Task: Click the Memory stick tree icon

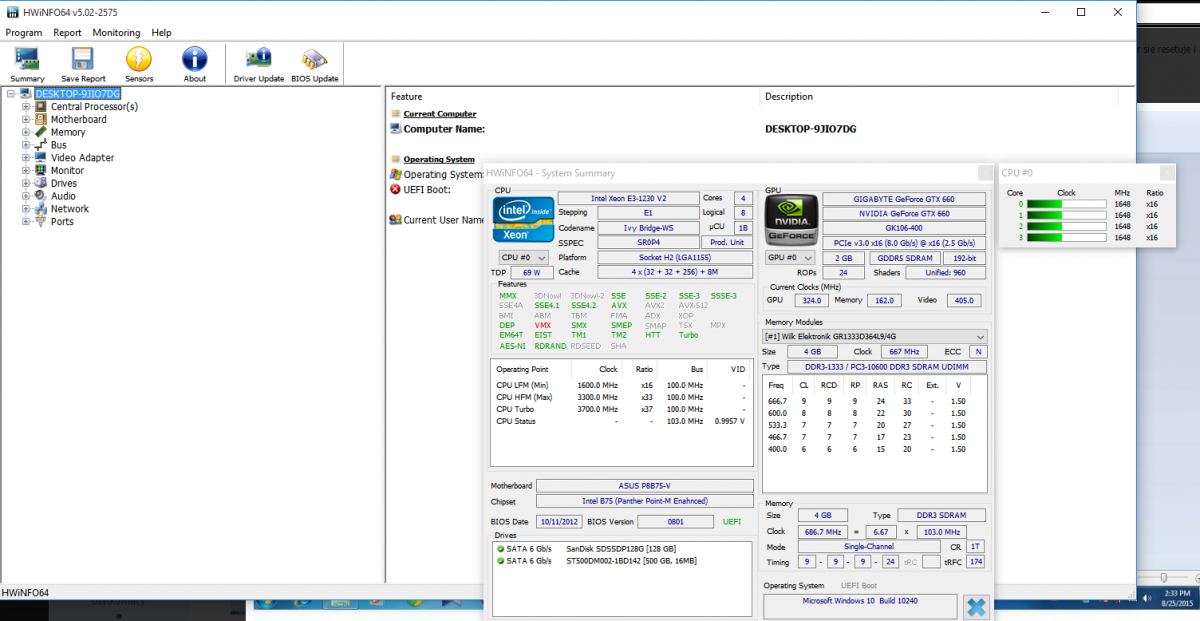Action: (41, 132)
